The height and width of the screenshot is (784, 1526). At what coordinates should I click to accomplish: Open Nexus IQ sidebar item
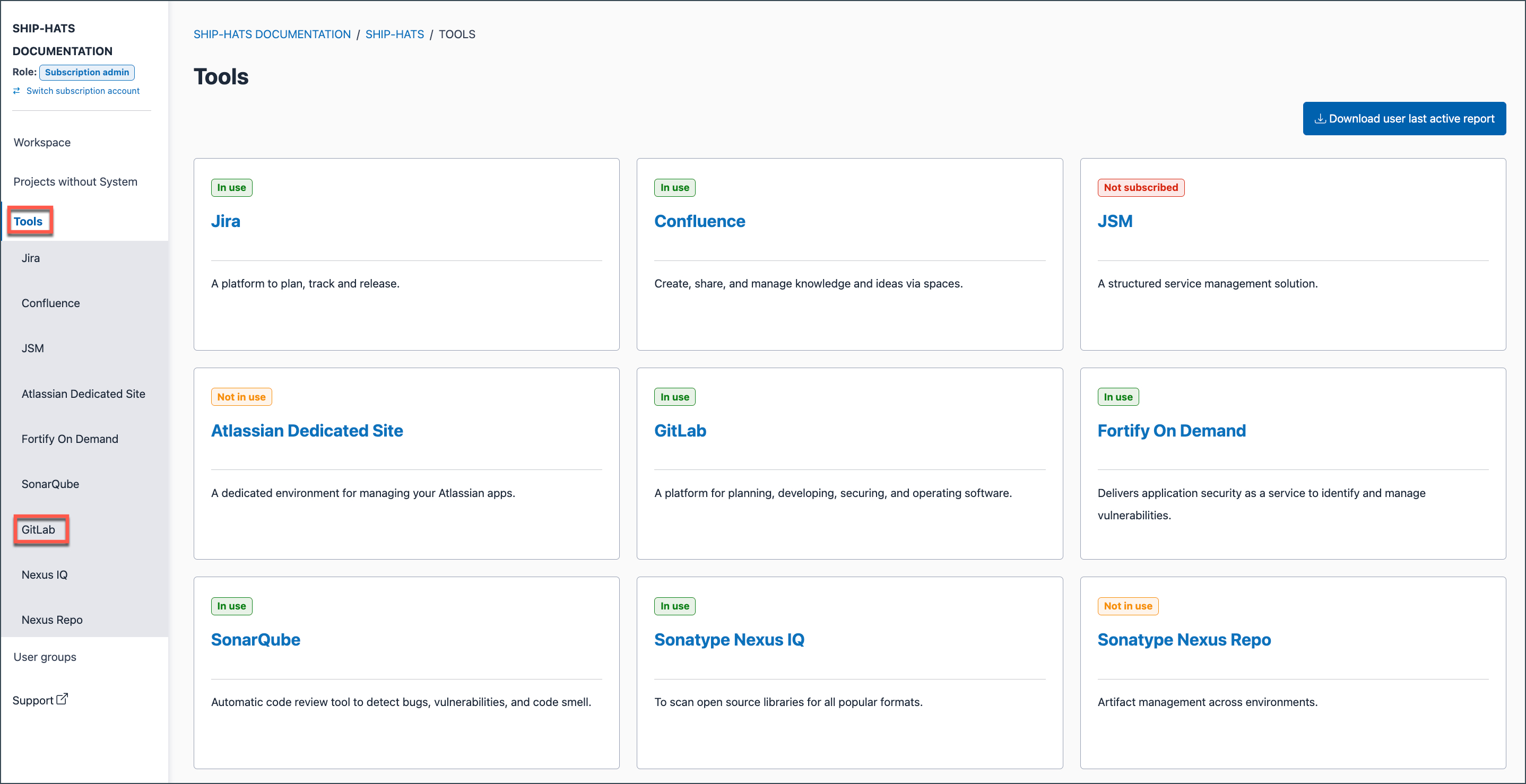pos(45,574)
